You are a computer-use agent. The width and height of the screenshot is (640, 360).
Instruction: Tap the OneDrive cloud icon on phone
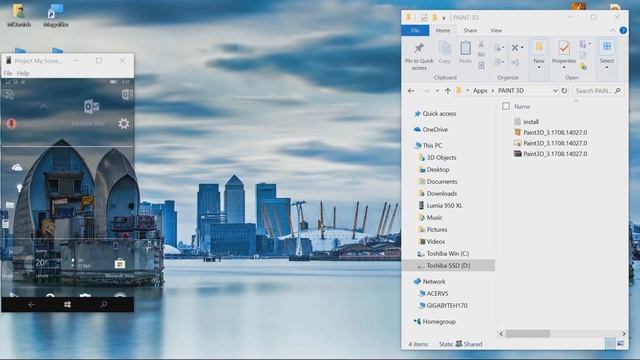pos(17,167)
